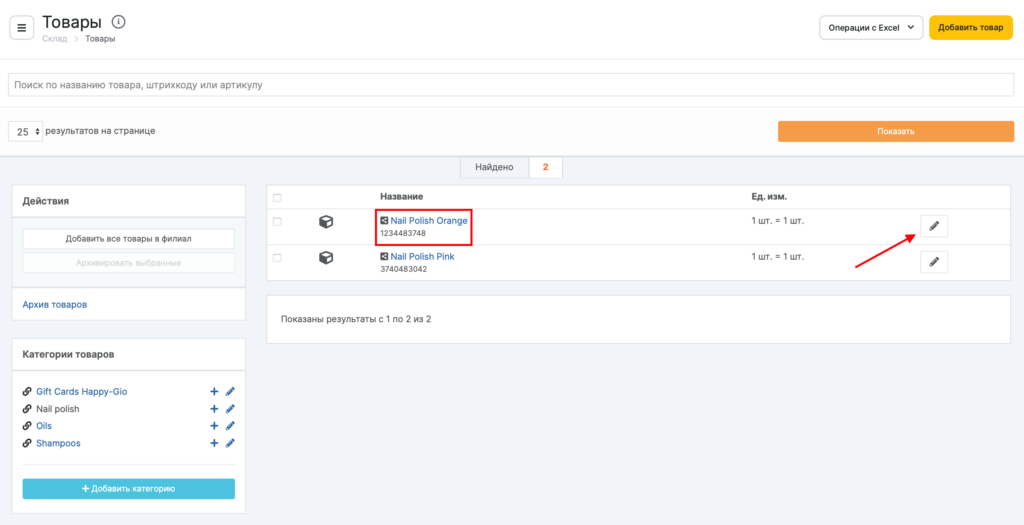The image size is (1024, 525).
Task: Edit Nail Polish Orange with pencil icon
Action: pyautogui.click(x=933, y=226)
